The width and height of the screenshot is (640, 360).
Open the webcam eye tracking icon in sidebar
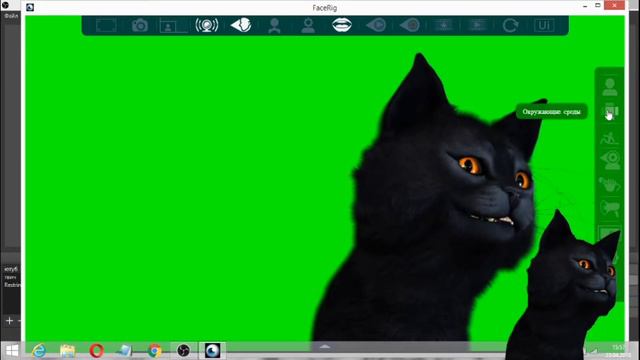click(x=610, y=160)
